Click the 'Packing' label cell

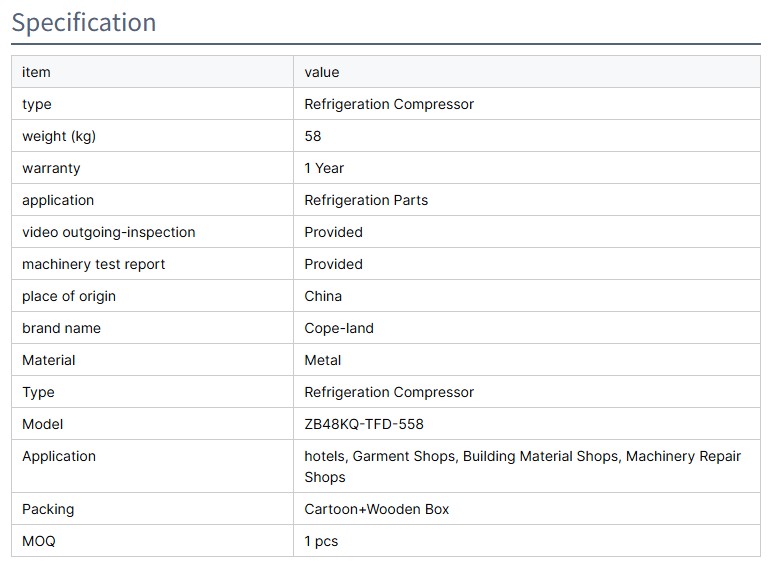48,509
